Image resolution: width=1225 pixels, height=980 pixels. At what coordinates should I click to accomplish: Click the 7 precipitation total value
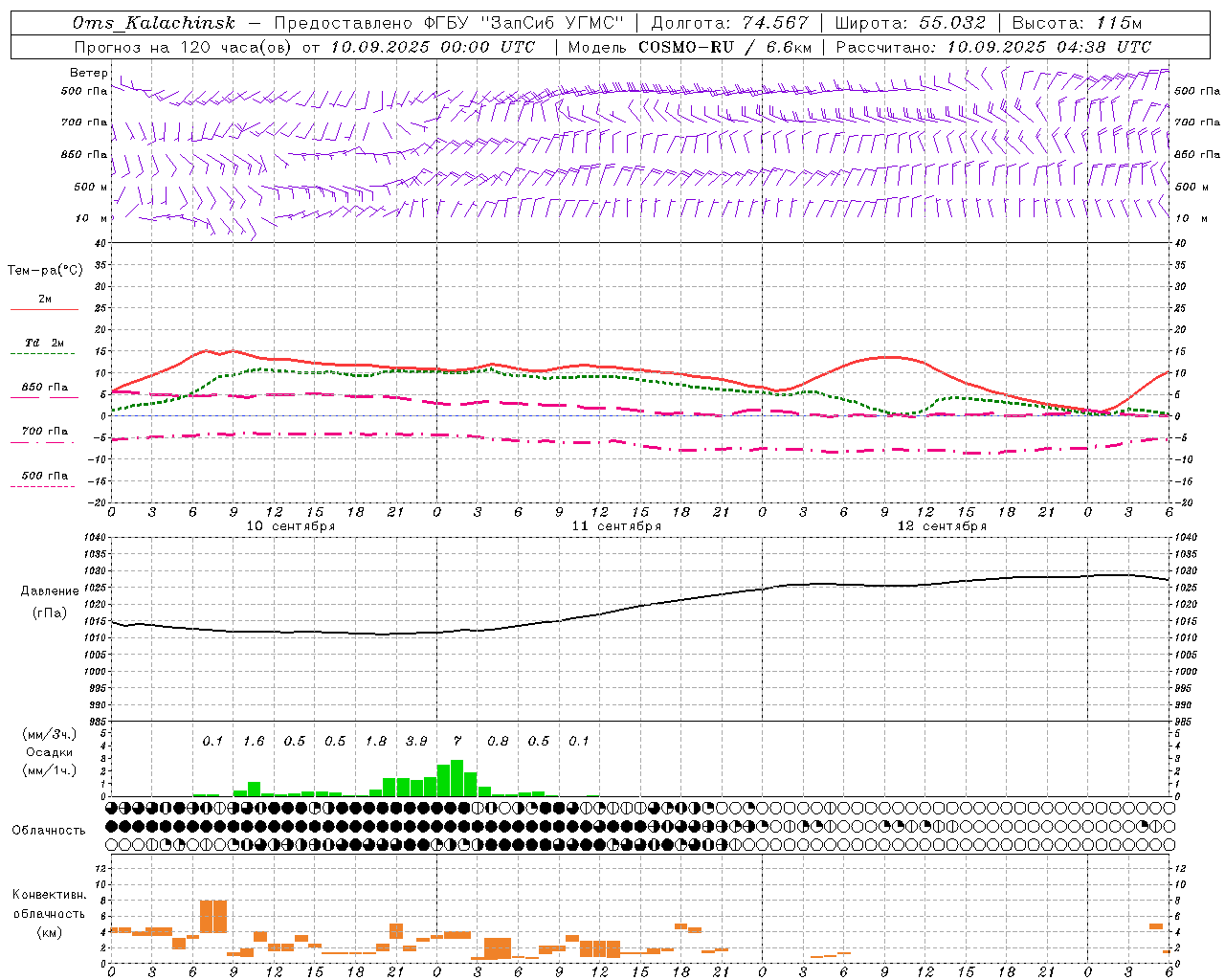tap(457, 741)
